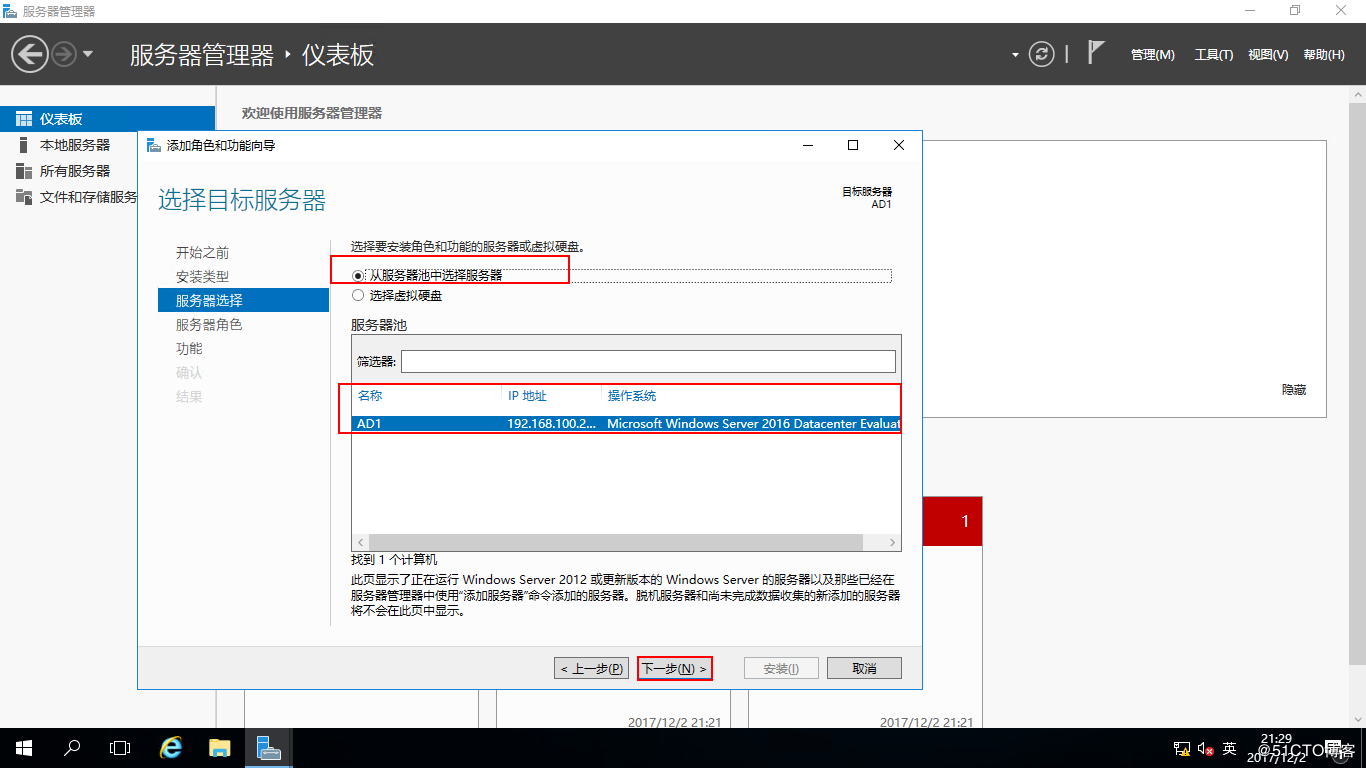
Task: Sort server pool by 名称 column header
Action: point(370,396)
